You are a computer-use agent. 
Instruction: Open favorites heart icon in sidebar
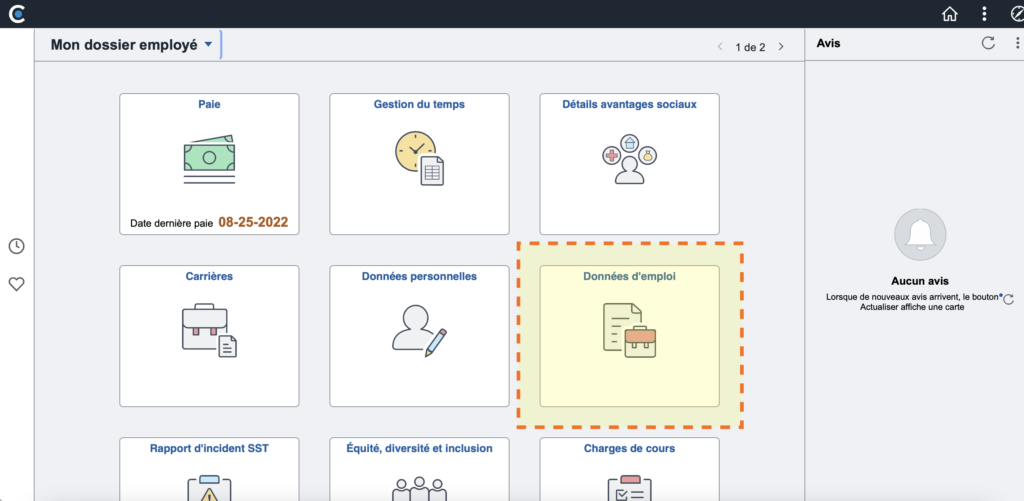(x=16, y=284)
